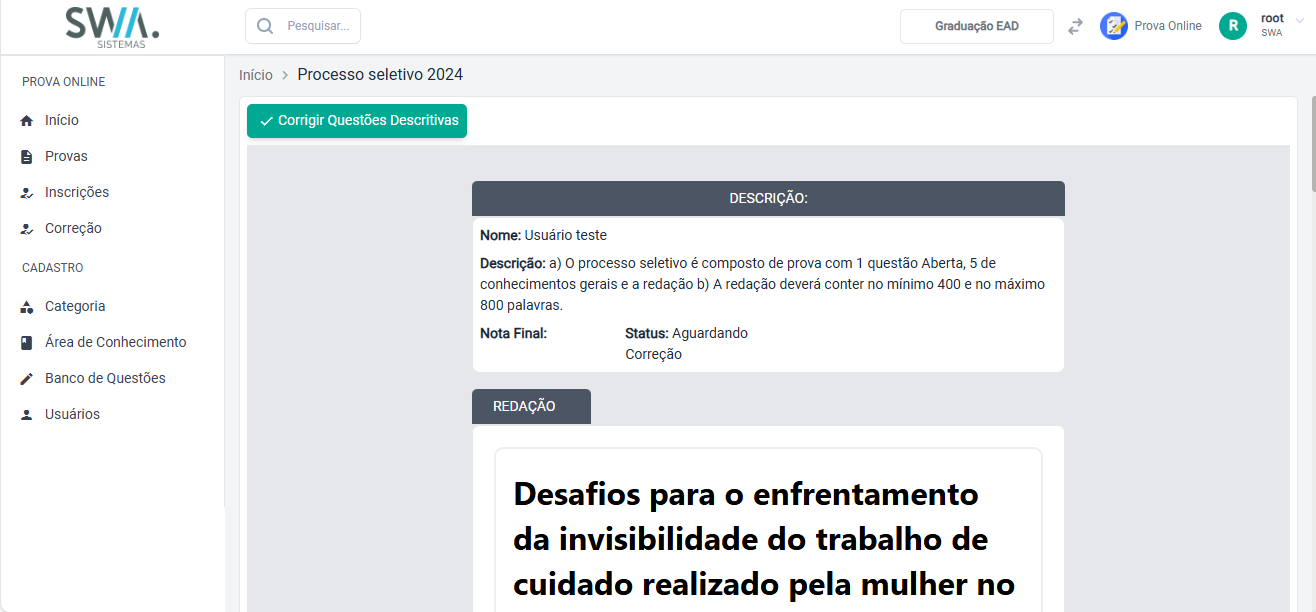Expand the root user menu chevron
Viewport: 1316px width, 612px height.
(1300, 21)
